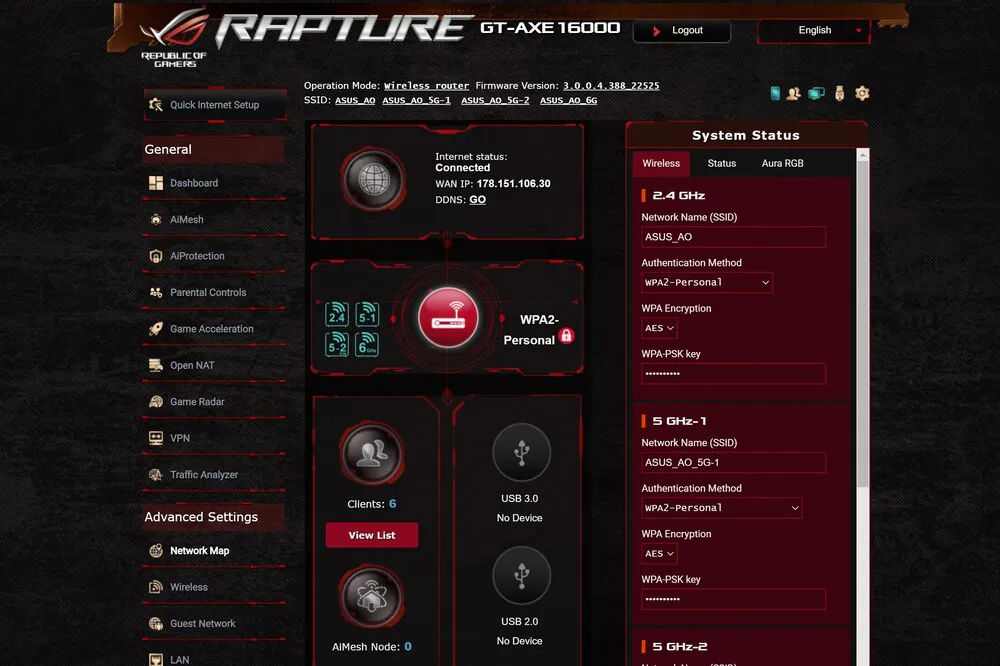Image resolution: width=1000 pixels, height=666 pixels.
Task: Click the View List button
Action: click(x=372, y=535)
